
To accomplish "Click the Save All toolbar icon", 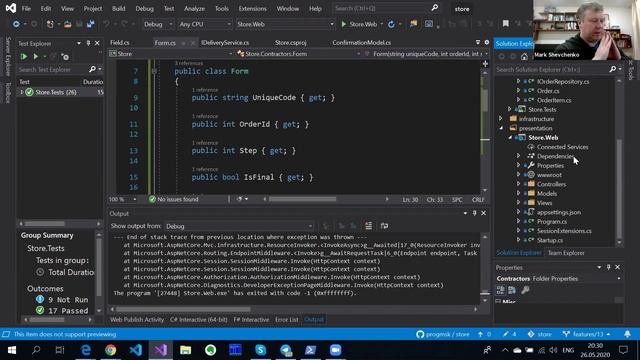I will (90, 24).
